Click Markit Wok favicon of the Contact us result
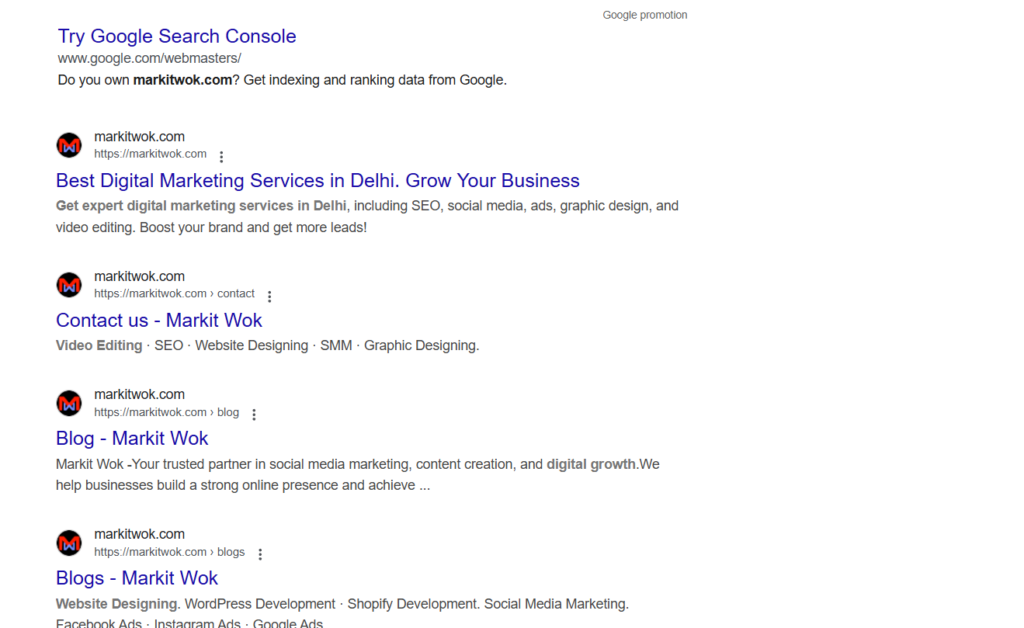This screenshot has height=628, width=1024. tap(69, 285)
